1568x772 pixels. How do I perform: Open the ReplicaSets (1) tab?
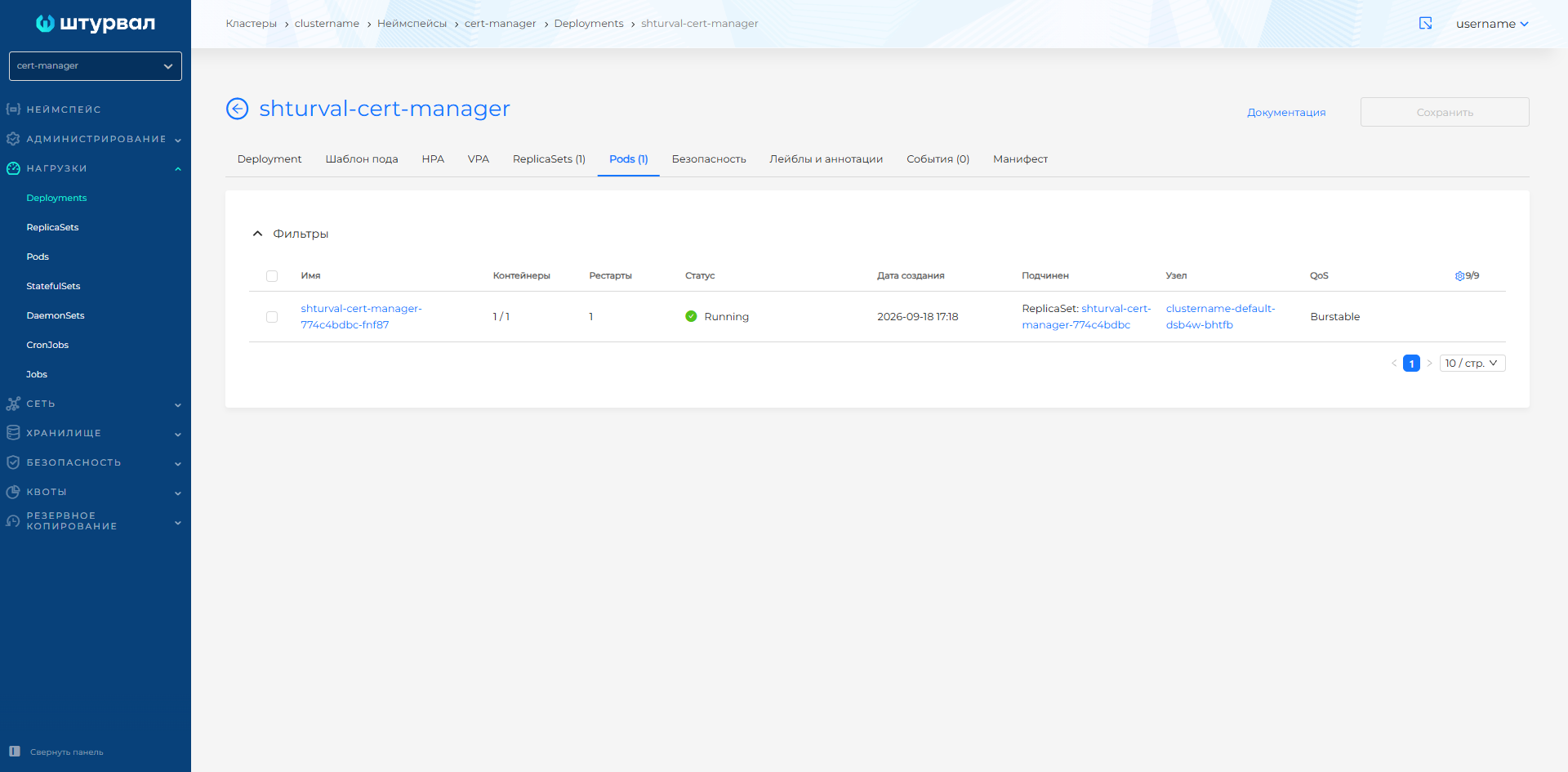click(549, 159)
